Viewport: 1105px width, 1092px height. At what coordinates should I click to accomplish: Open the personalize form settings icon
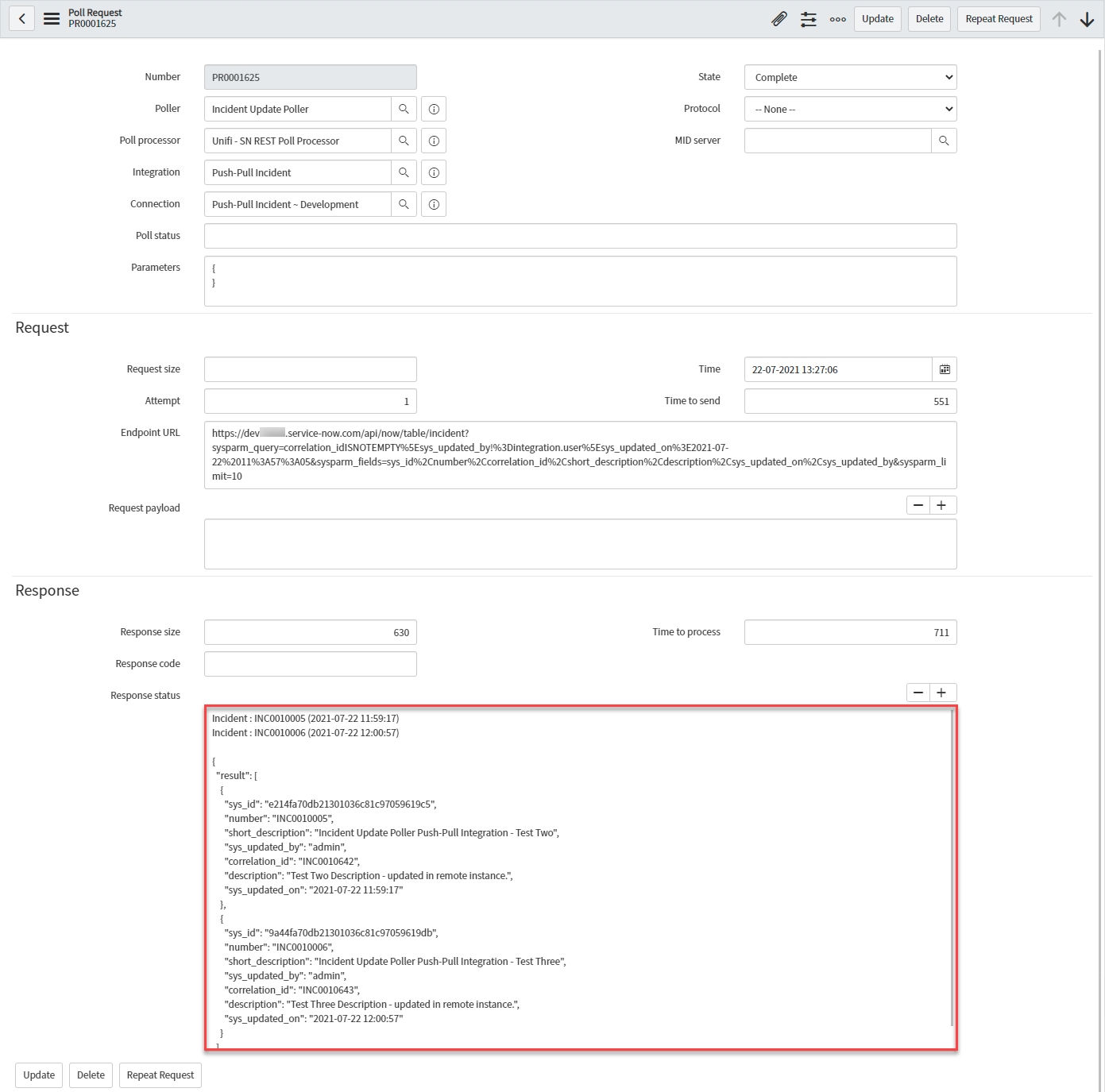pos(809,19)
